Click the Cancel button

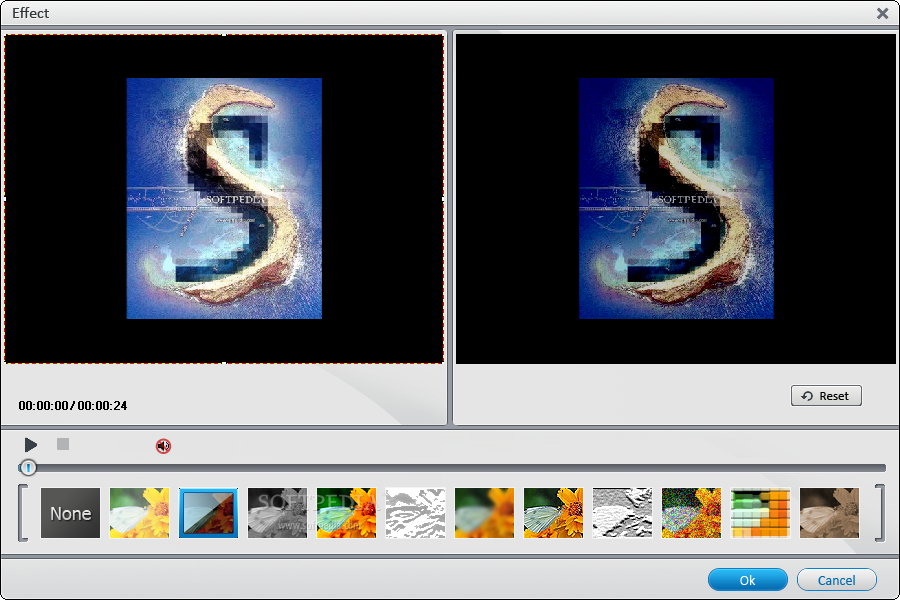pyautogui.click(x=836, y=580)
